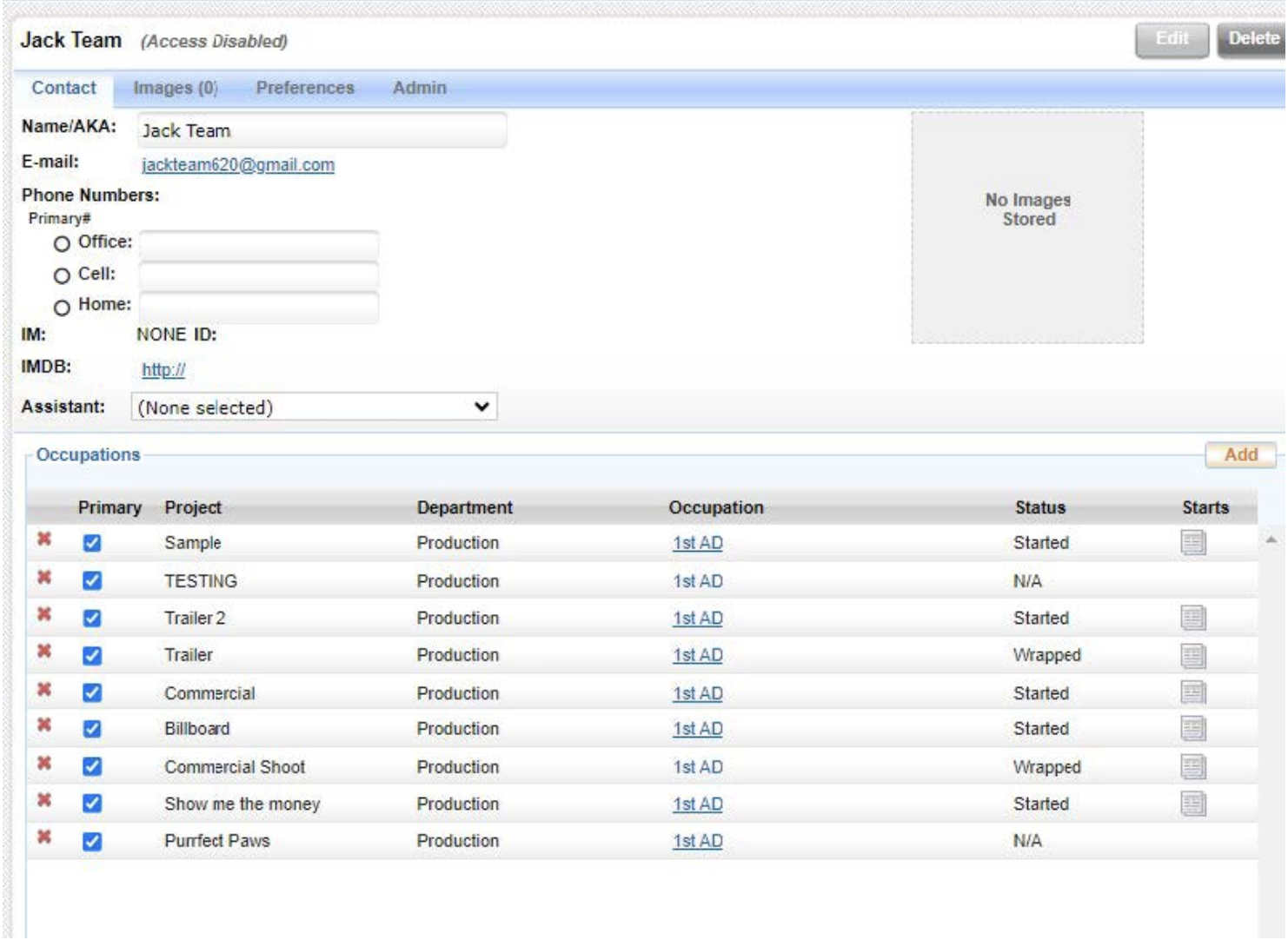Click the Cell phone number field
The height and width of the screenshot is (940, 1288).
click(259, 276)
